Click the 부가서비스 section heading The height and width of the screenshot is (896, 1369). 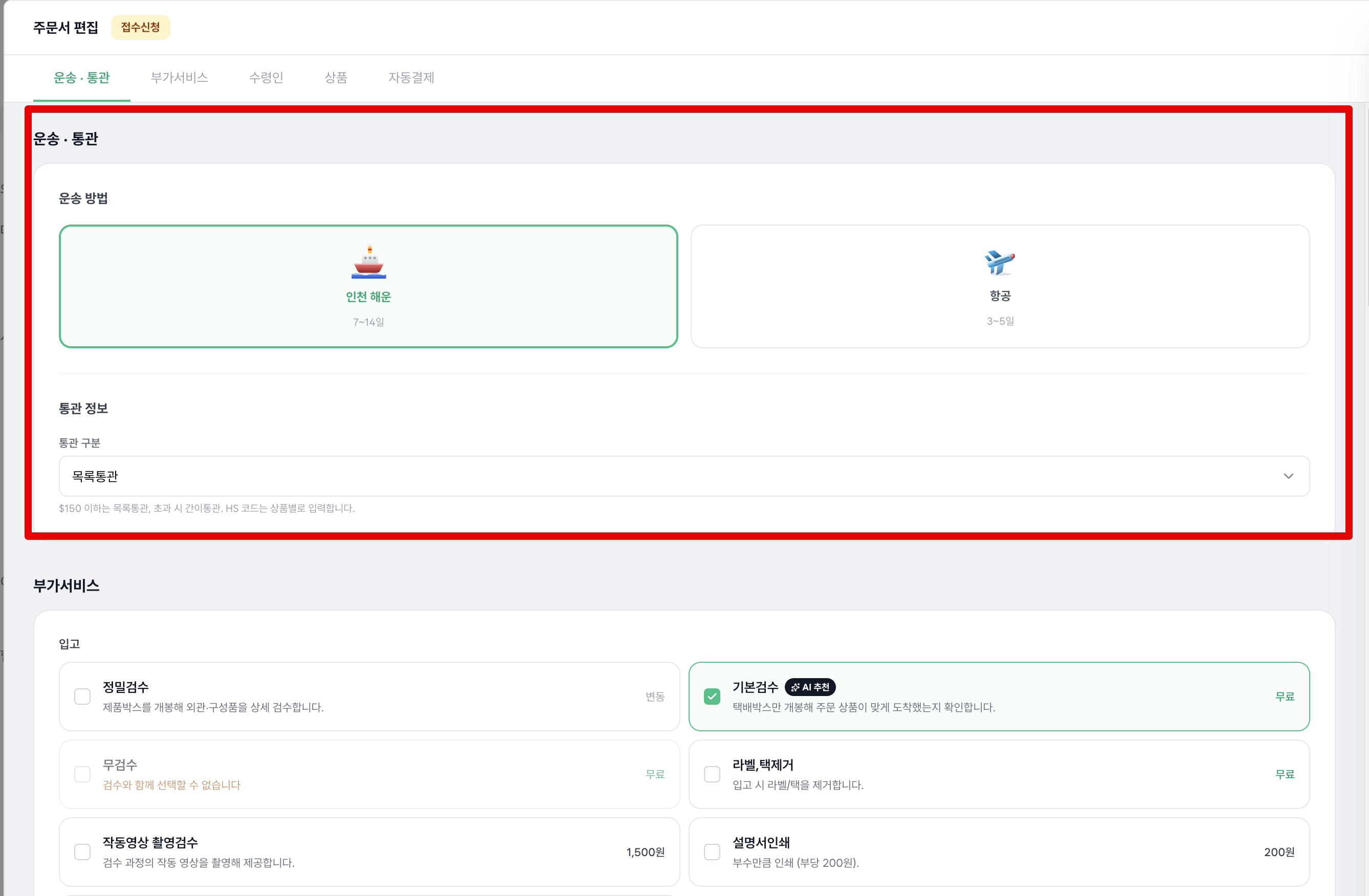click(x=66, y=586)
